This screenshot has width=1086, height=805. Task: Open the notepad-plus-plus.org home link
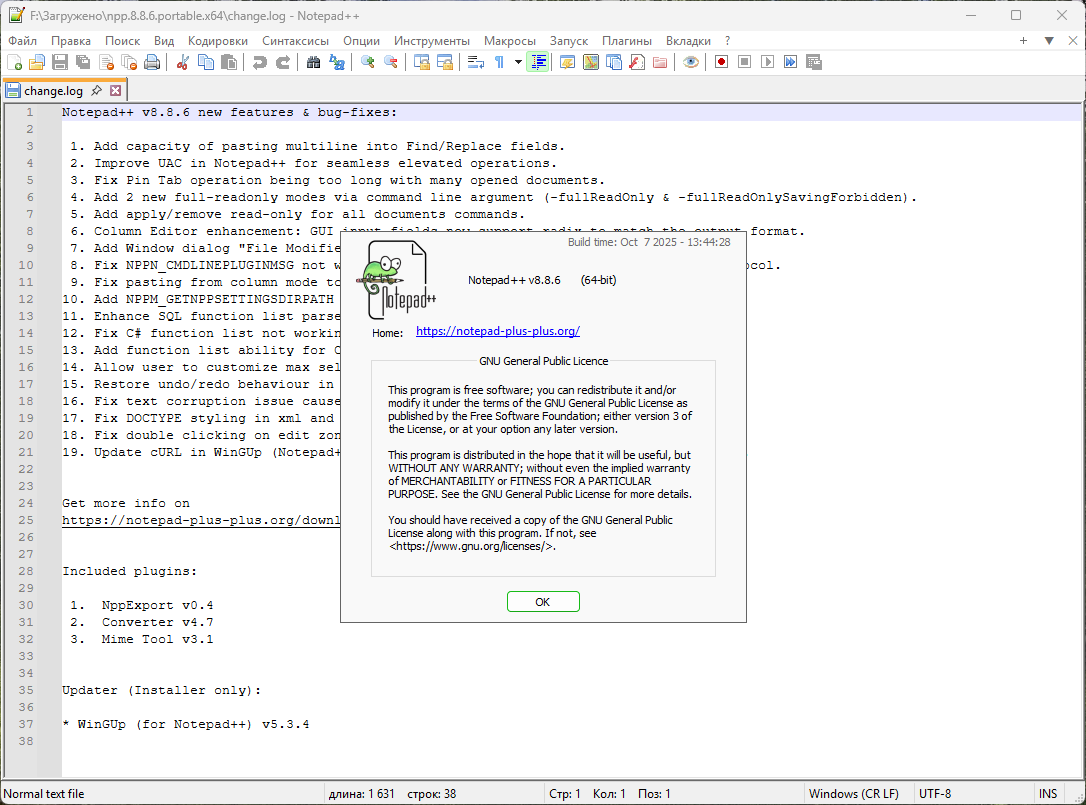pyautogui.click(x=498, y=331)
